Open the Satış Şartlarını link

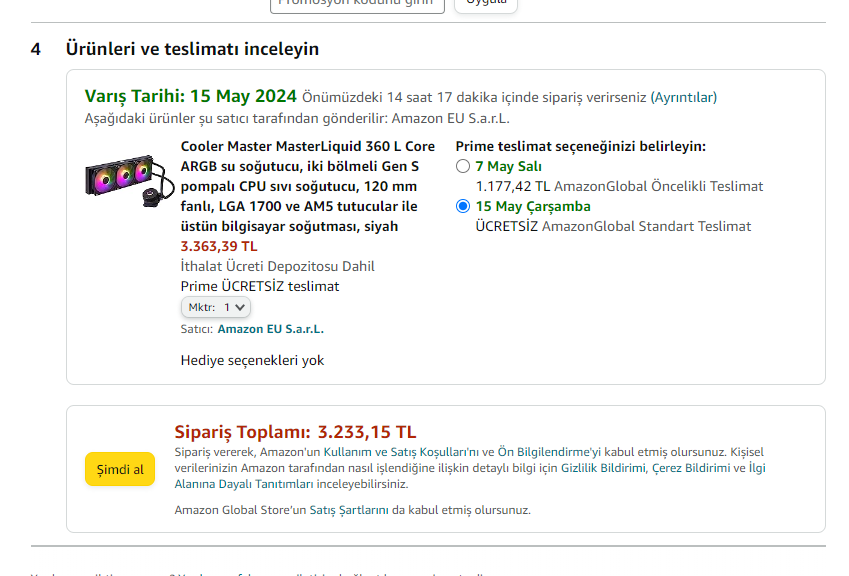[x=349, y=510]
